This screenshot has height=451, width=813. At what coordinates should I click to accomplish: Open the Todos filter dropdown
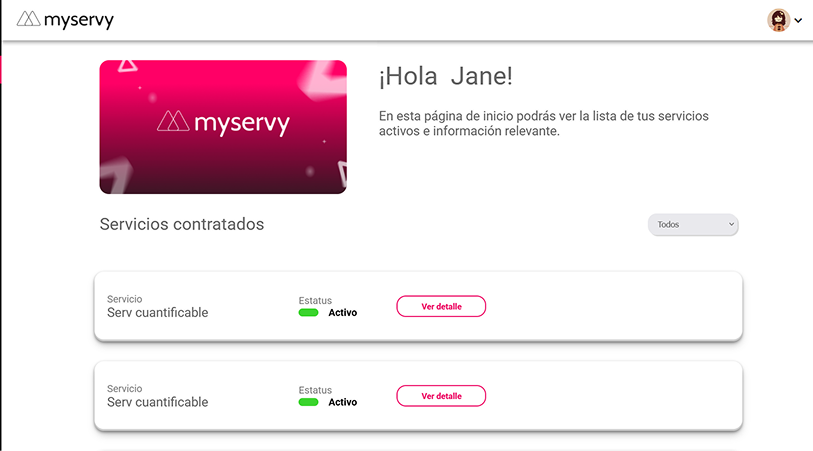click(693, 224)
